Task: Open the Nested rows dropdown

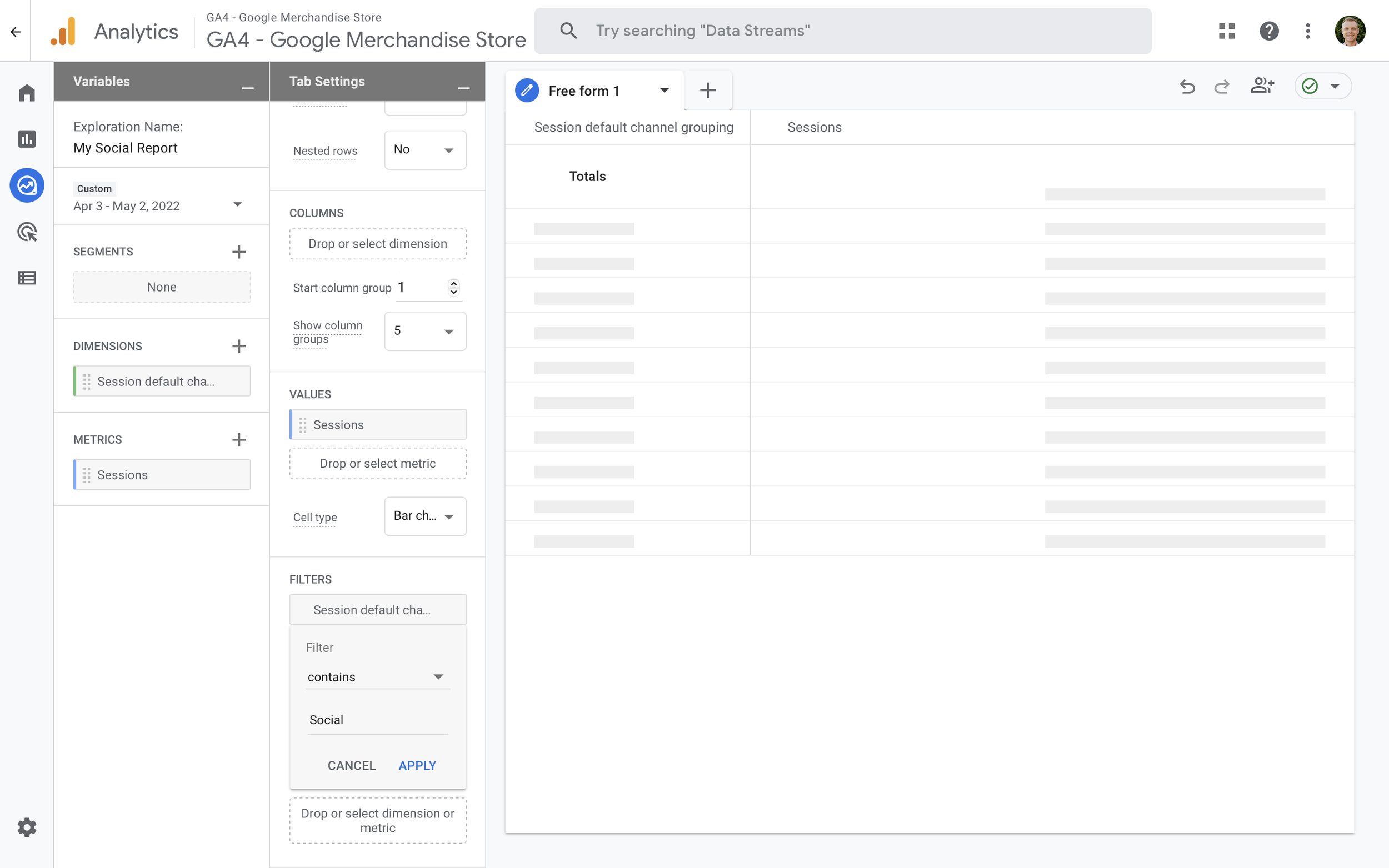Action: pyautogui.click(x=424, y=150)
